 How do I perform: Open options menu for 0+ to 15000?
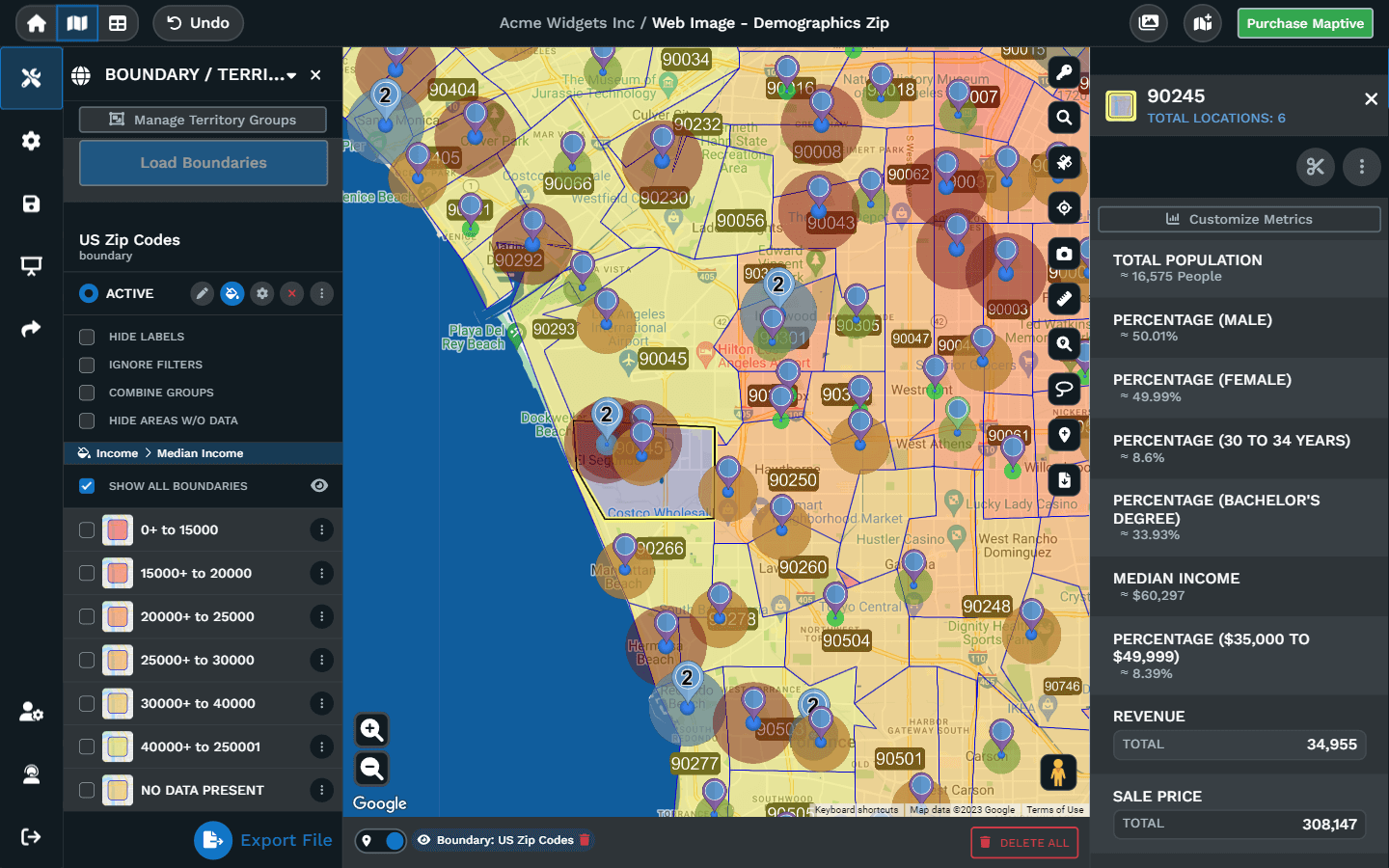[x=321, y=529]
